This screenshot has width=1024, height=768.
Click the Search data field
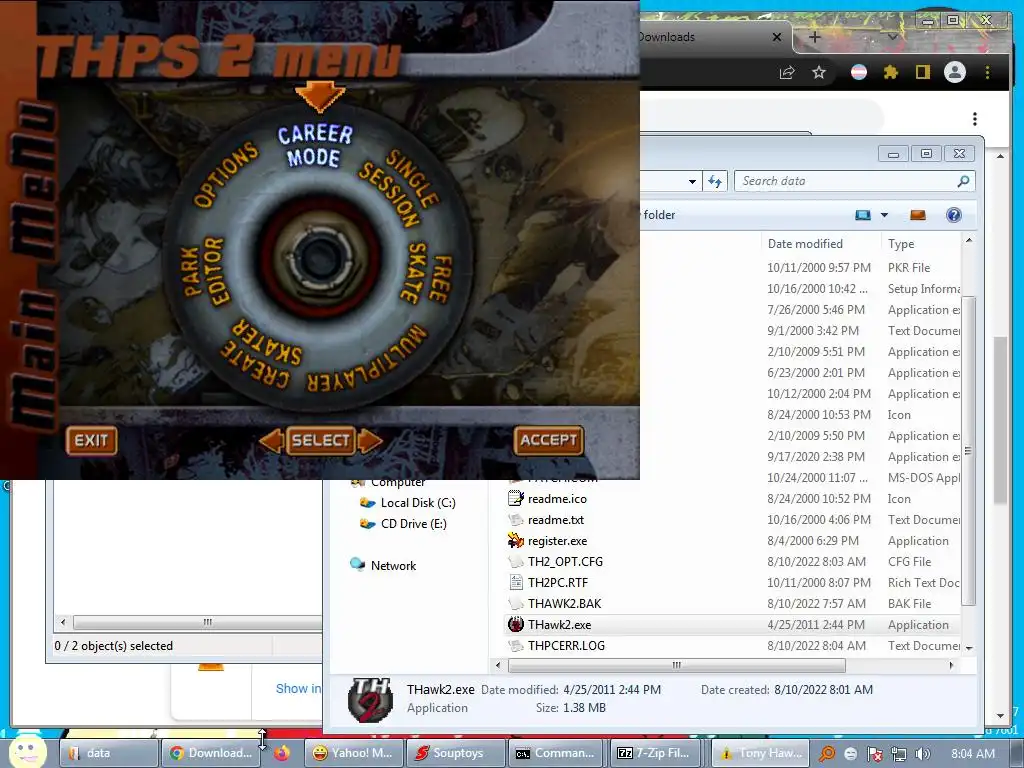point(855,182)
